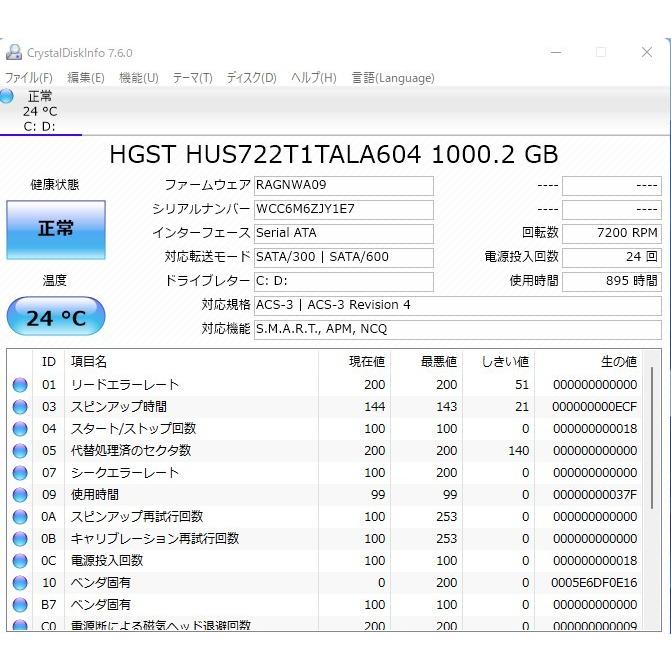This screenshot has height=671, width=671.
Task: Click raw value 0005E6DF0E16
Action: [x=594, y=583]
